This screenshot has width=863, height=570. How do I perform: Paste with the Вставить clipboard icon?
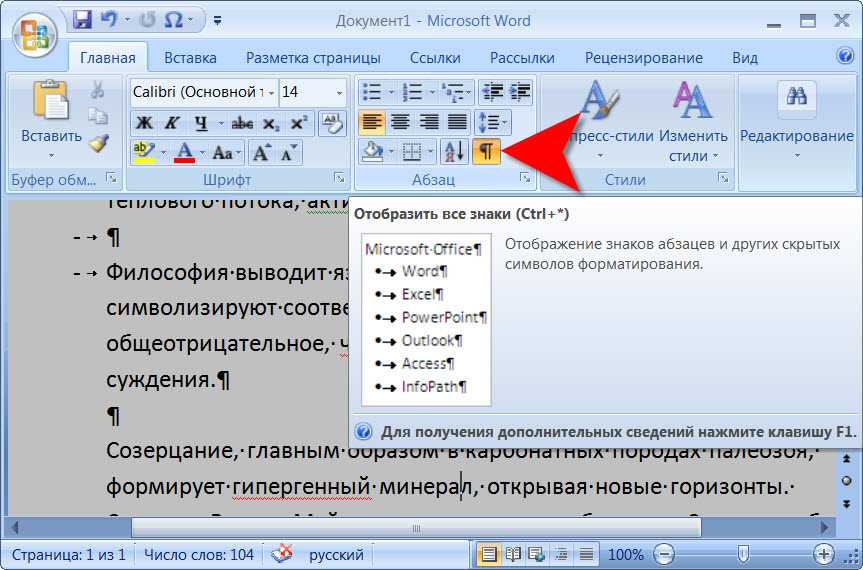coord(51,100)
